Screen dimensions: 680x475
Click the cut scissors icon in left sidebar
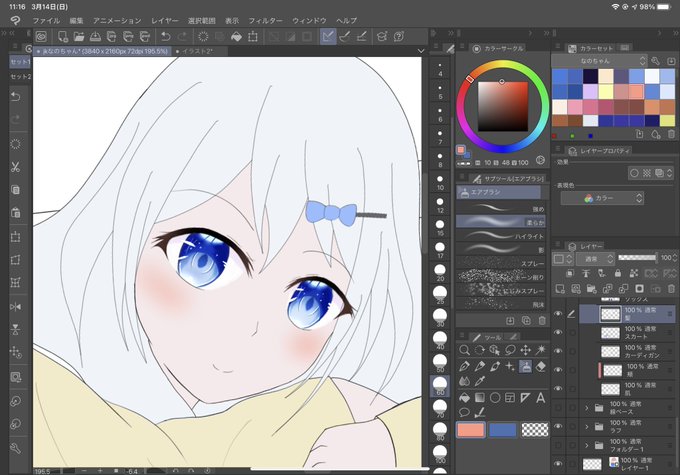pyautogui.click(x=16, y=167)
